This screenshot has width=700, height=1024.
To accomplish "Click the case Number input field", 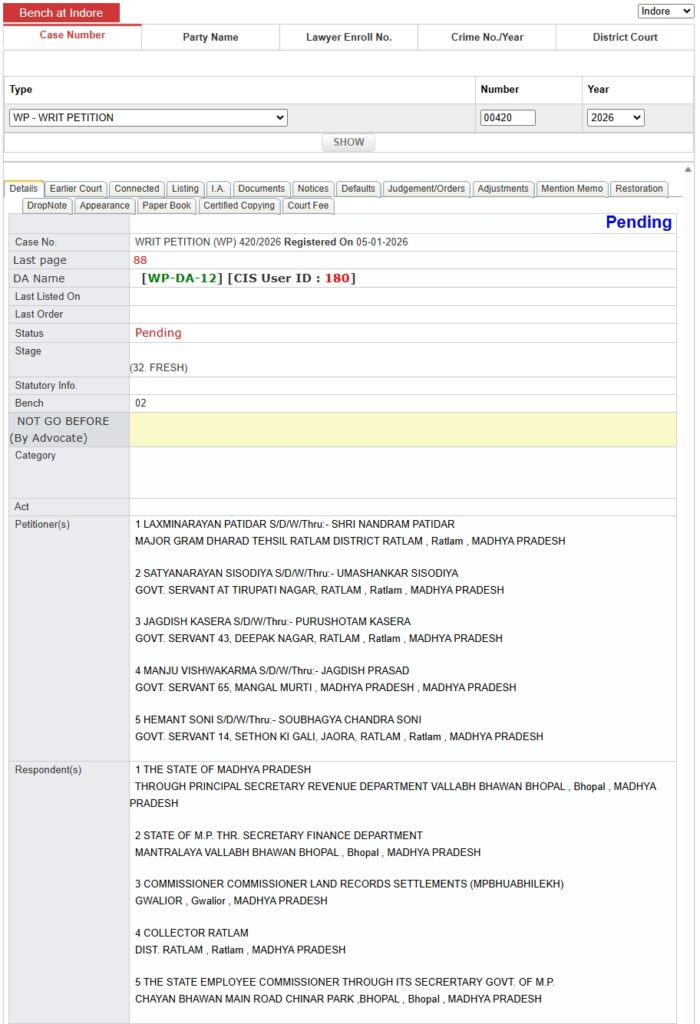I will pos(508,118).
